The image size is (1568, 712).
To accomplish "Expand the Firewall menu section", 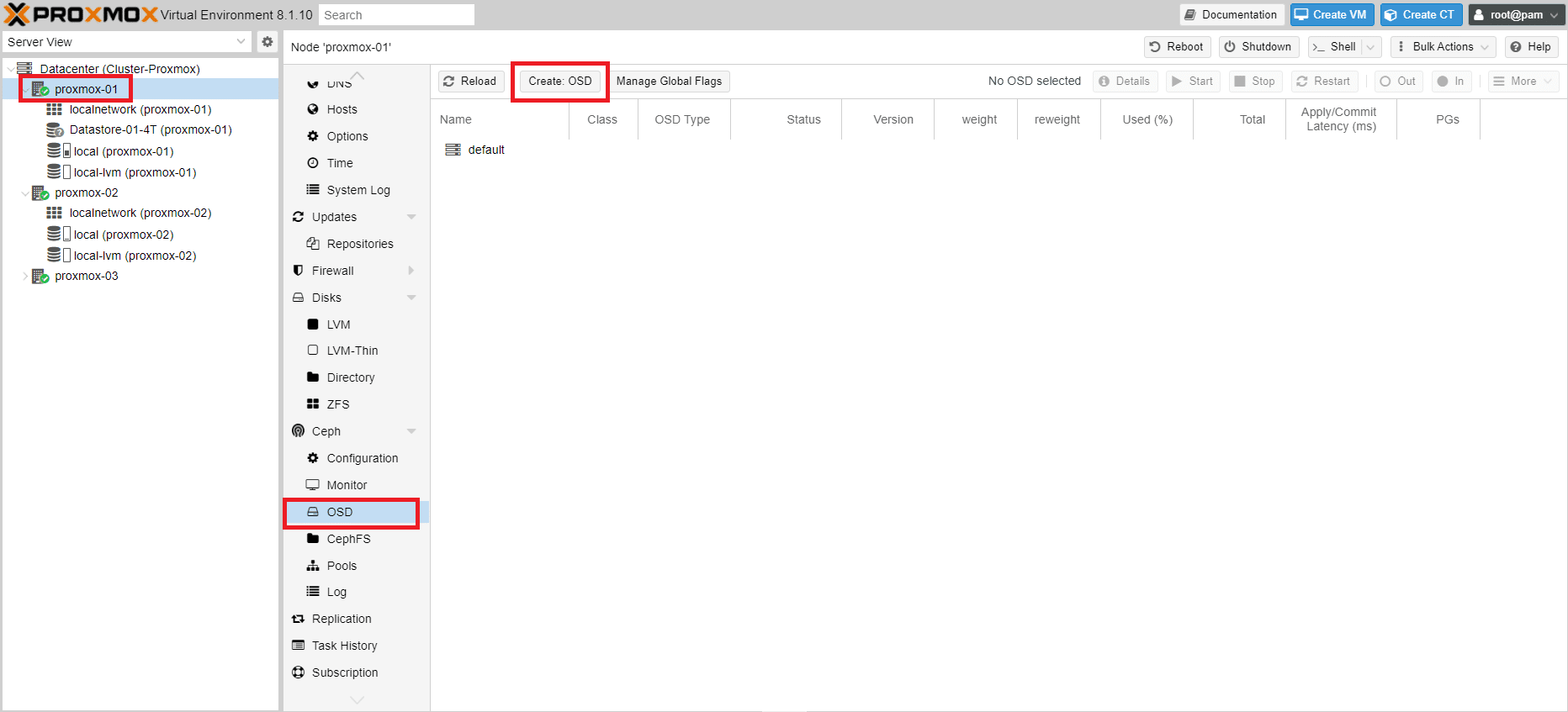I will (x=411, y=271).
